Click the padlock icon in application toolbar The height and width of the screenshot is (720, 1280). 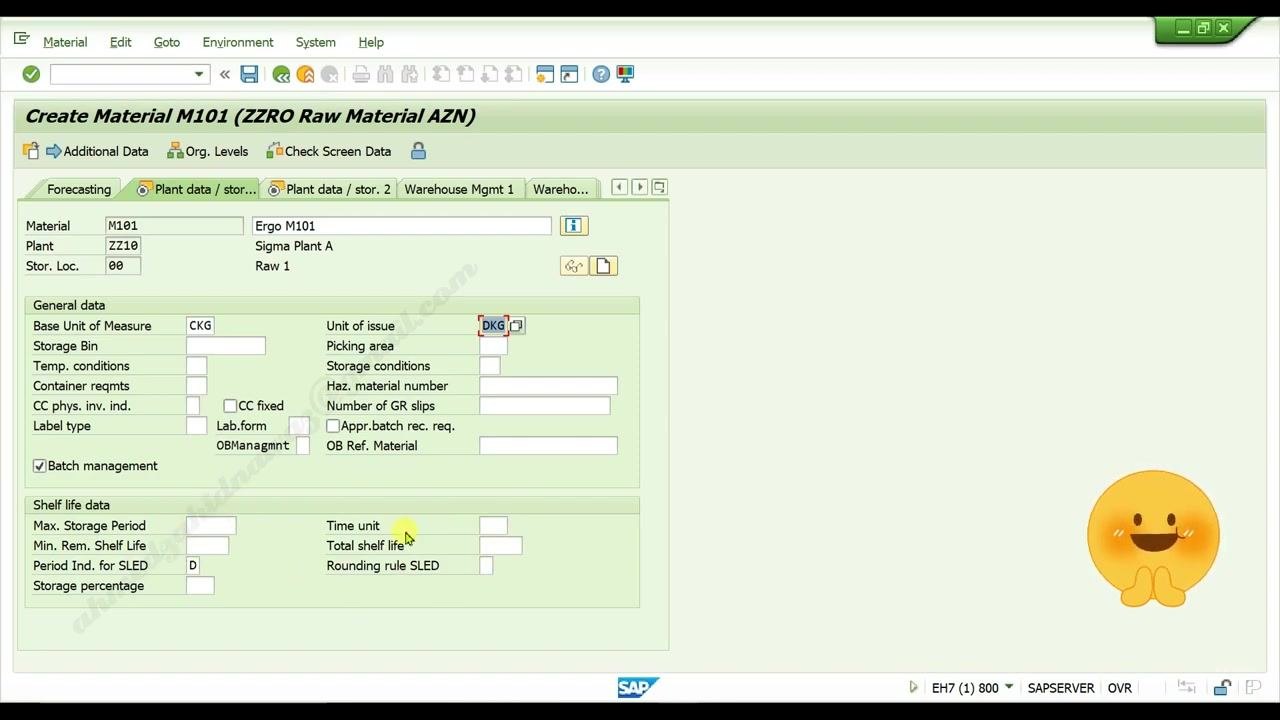(x=418, y=151)
